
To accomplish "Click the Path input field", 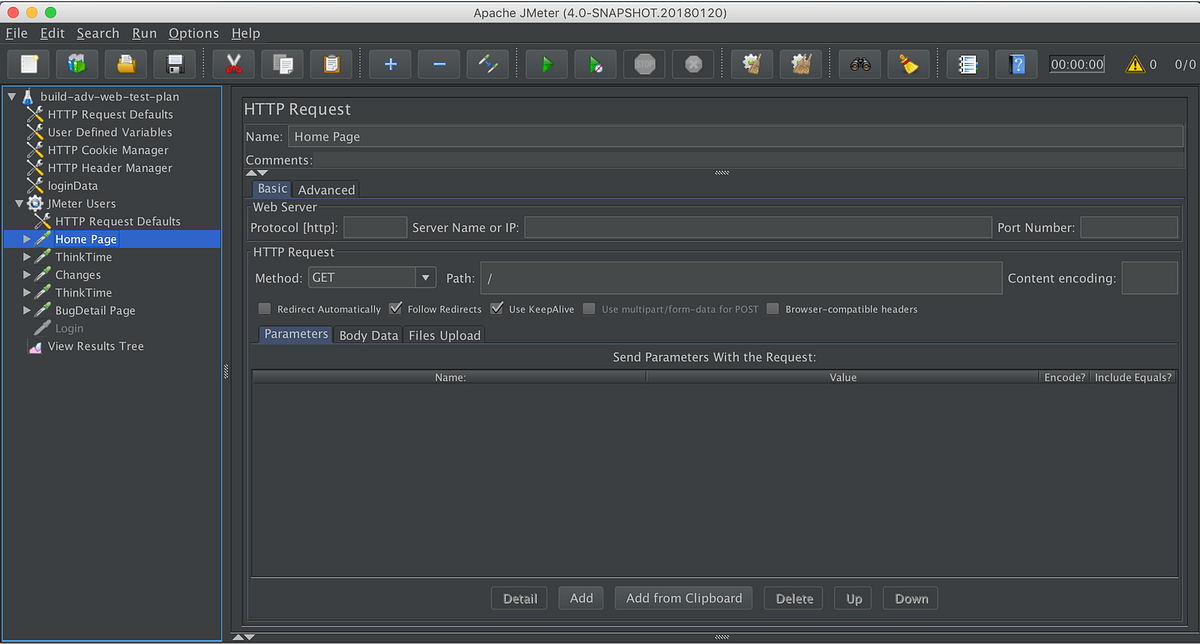I will click(x=741, y=278).
